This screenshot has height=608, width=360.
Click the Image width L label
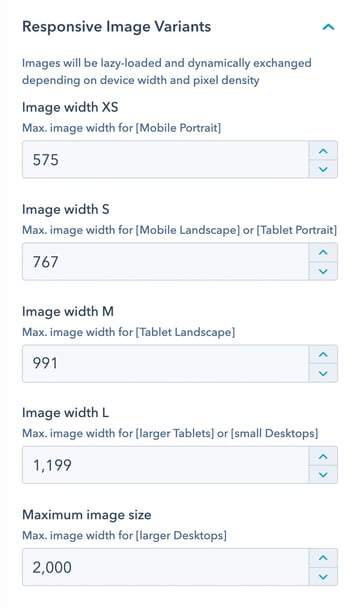(x=65, y=413)
